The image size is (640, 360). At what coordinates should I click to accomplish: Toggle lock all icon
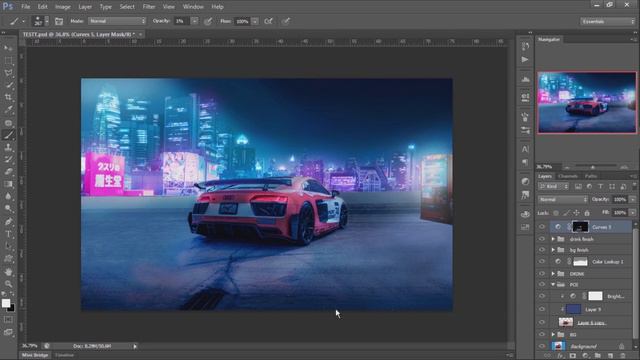pyautogui.click(x=587, y=213)
